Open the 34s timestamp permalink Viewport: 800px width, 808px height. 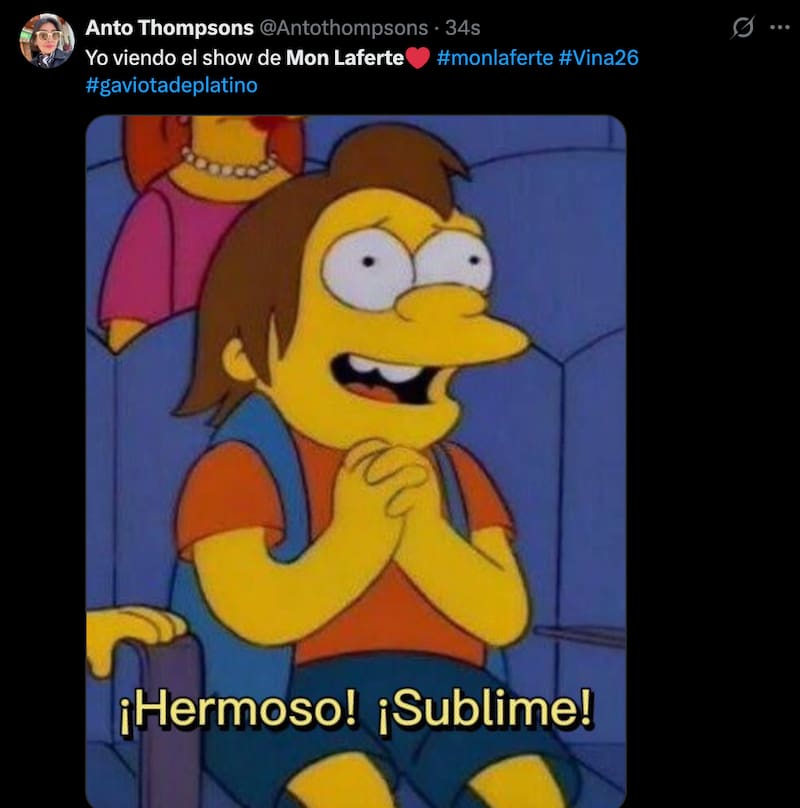tap(462, 28)
